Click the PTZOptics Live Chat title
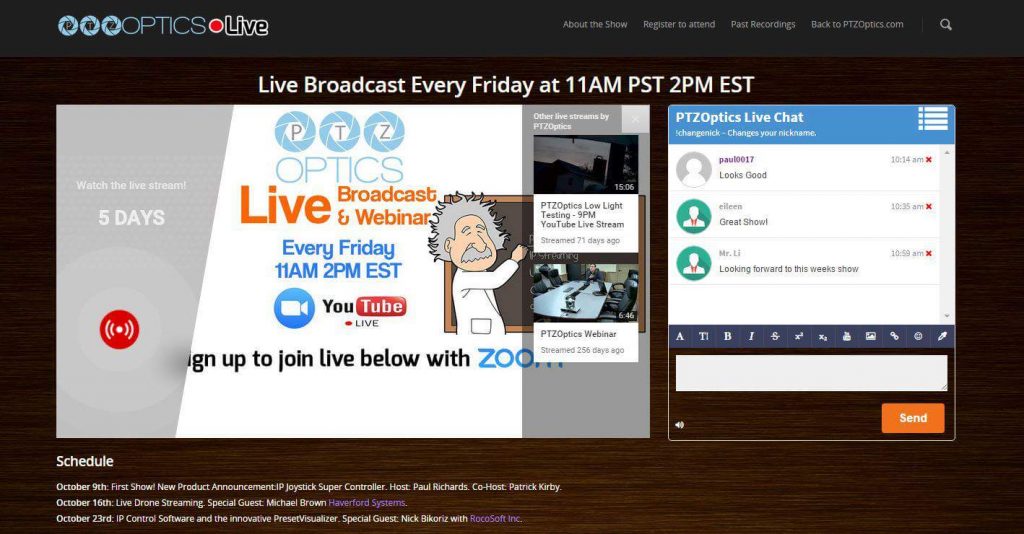Screen dimensions: 1024x534 tap(739, 118)
